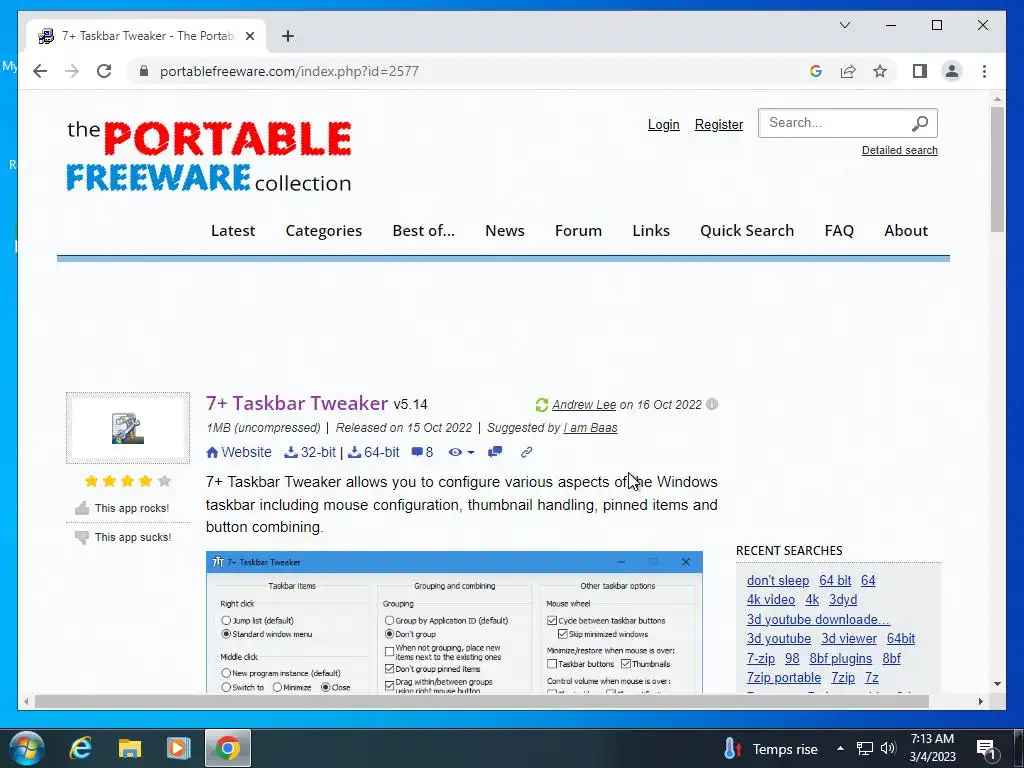
Task: Open the app Website home link
Action: (x=238, y=452)
